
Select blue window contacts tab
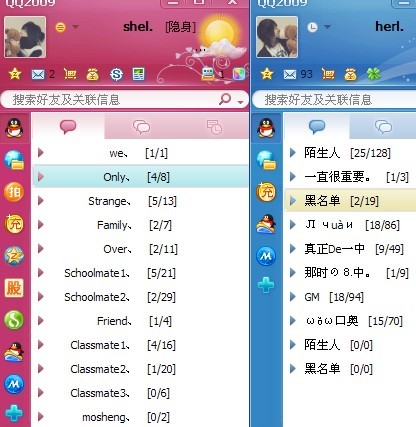click(317, 126)
